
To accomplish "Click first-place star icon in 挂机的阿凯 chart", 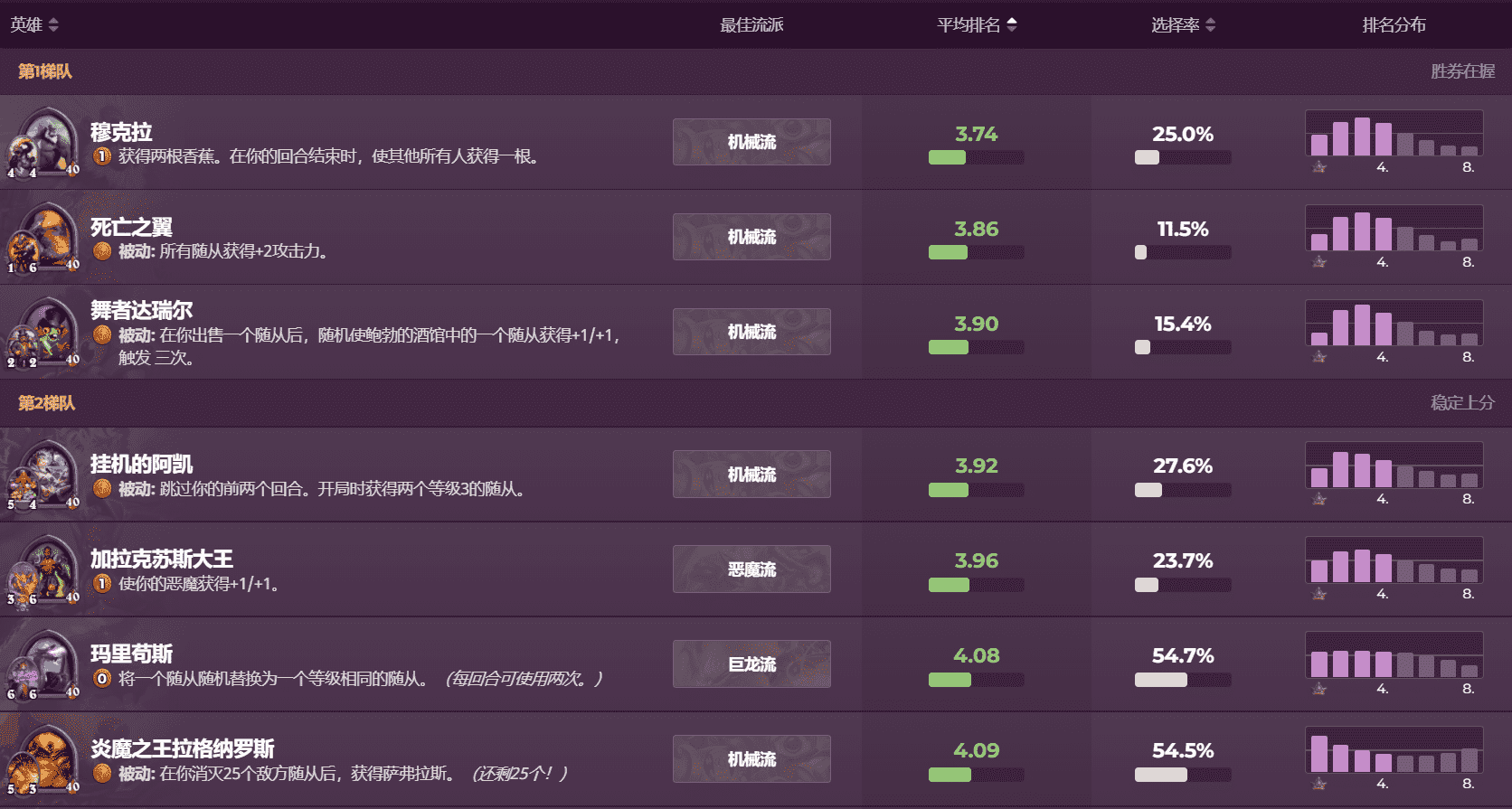I will [1319, 499].
